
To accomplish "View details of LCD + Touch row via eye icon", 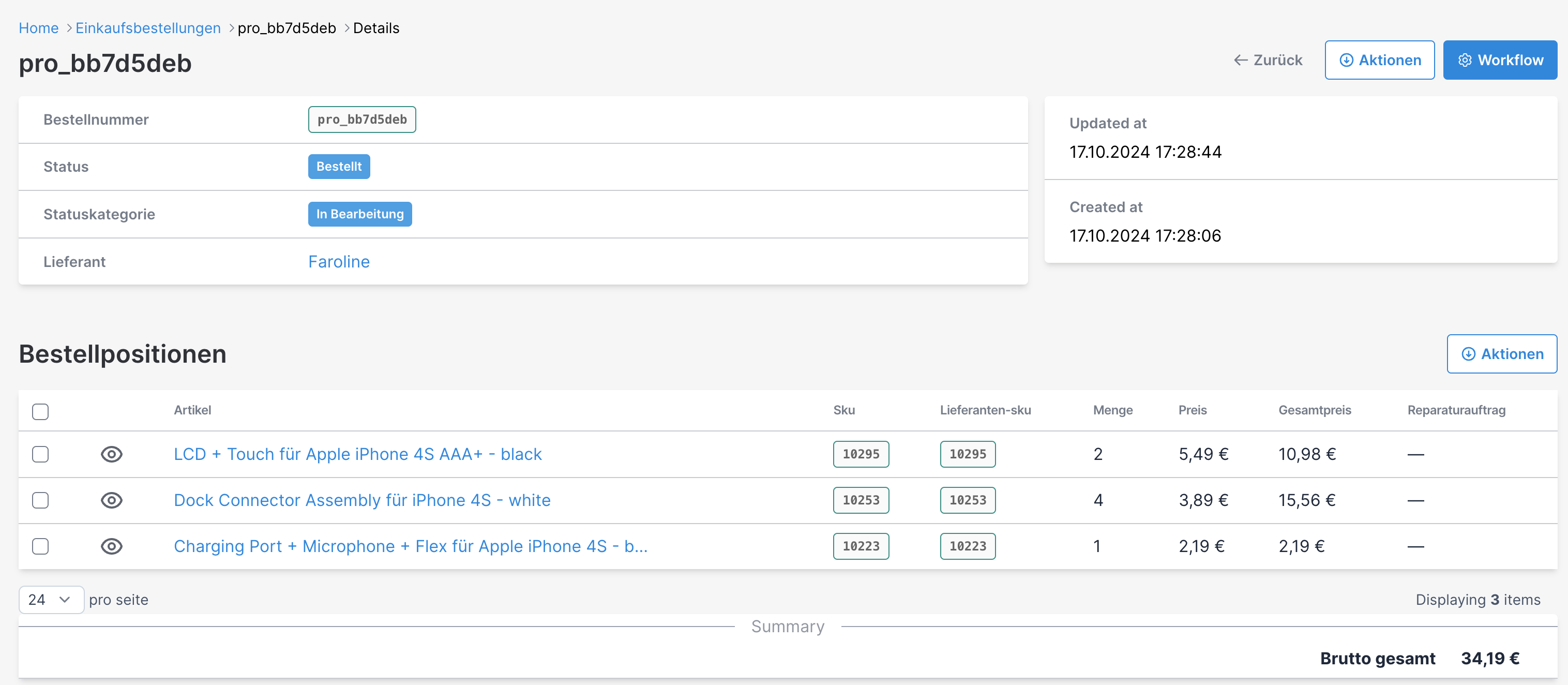I will click(x=111, y=454).
